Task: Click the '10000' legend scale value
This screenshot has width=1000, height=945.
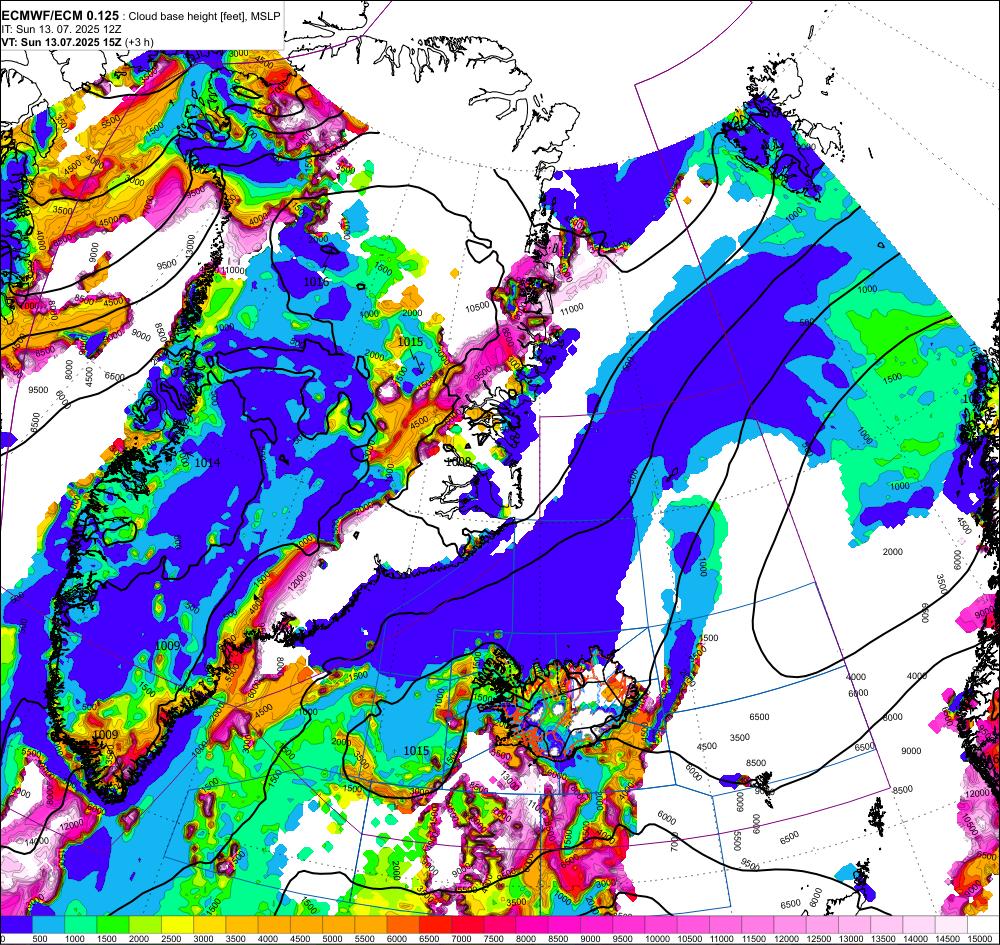Action: (x=656, y=939)
